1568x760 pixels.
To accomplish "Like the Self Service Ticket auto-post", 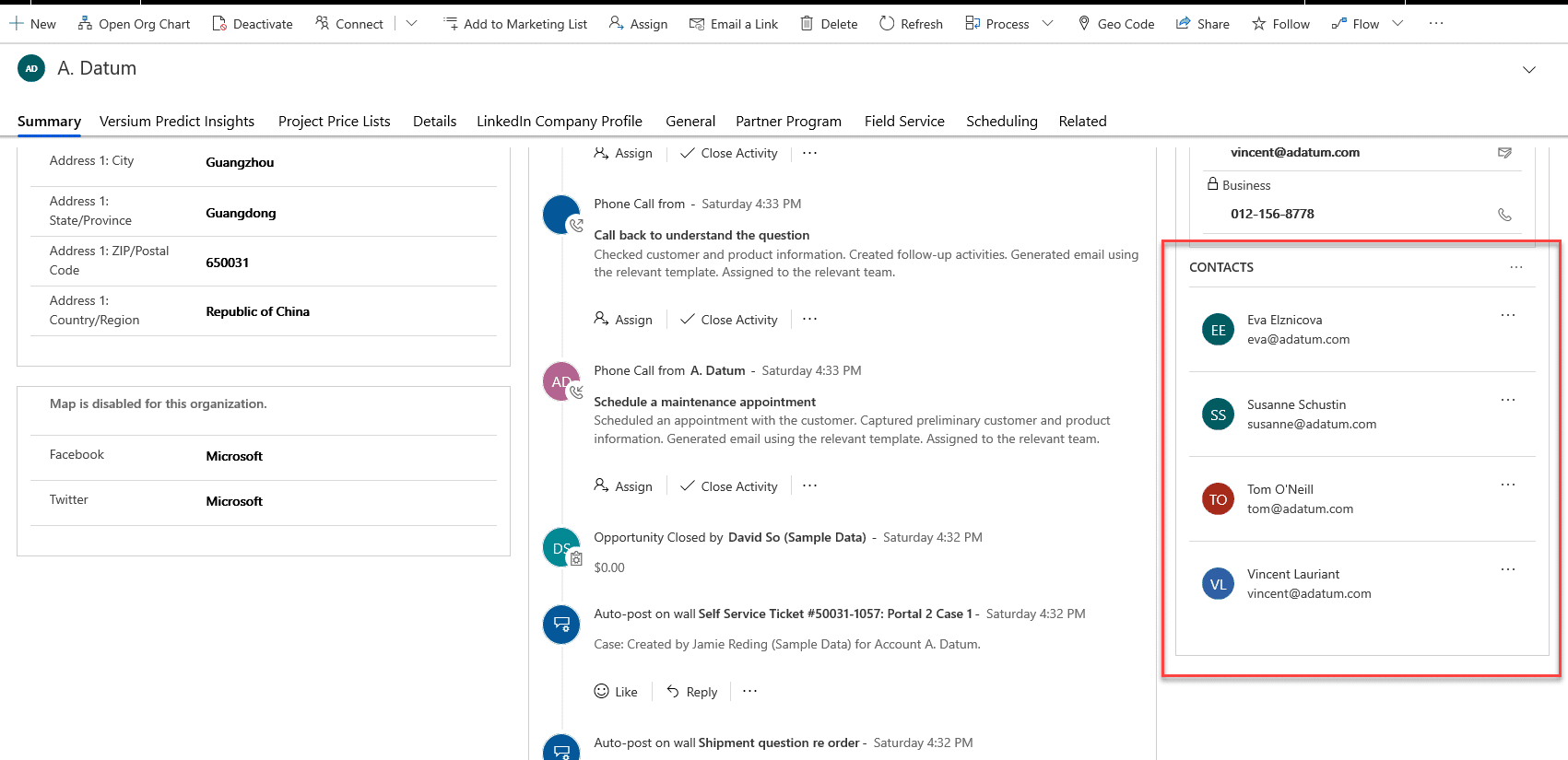I will point(616,692).
